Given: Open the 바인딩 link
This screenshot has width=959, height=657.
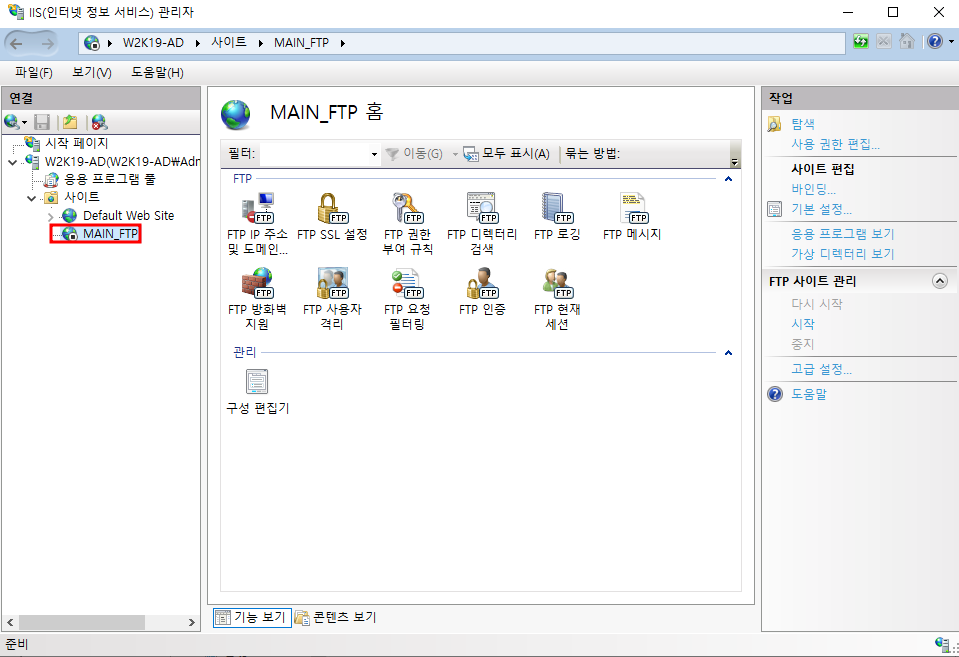Looking at the screenshot, I should pyautogui.click(x=813, y=189).
